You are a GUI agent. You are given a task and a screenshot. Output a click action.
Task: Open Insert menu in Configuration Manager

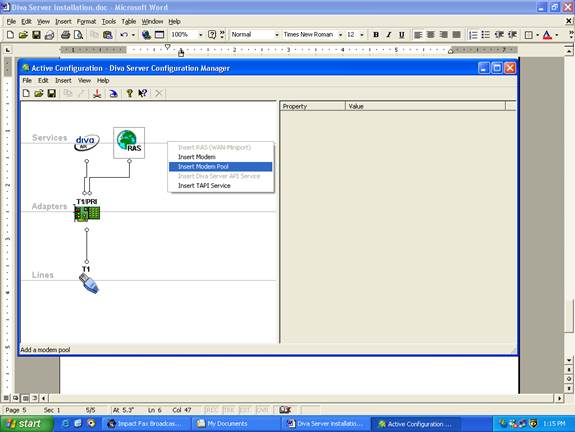(x=63, y=80)
